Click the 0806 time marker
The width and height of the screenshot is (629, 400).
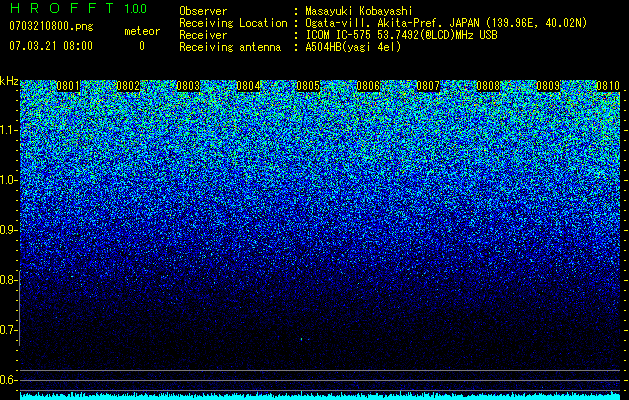(x=368, y=86)
